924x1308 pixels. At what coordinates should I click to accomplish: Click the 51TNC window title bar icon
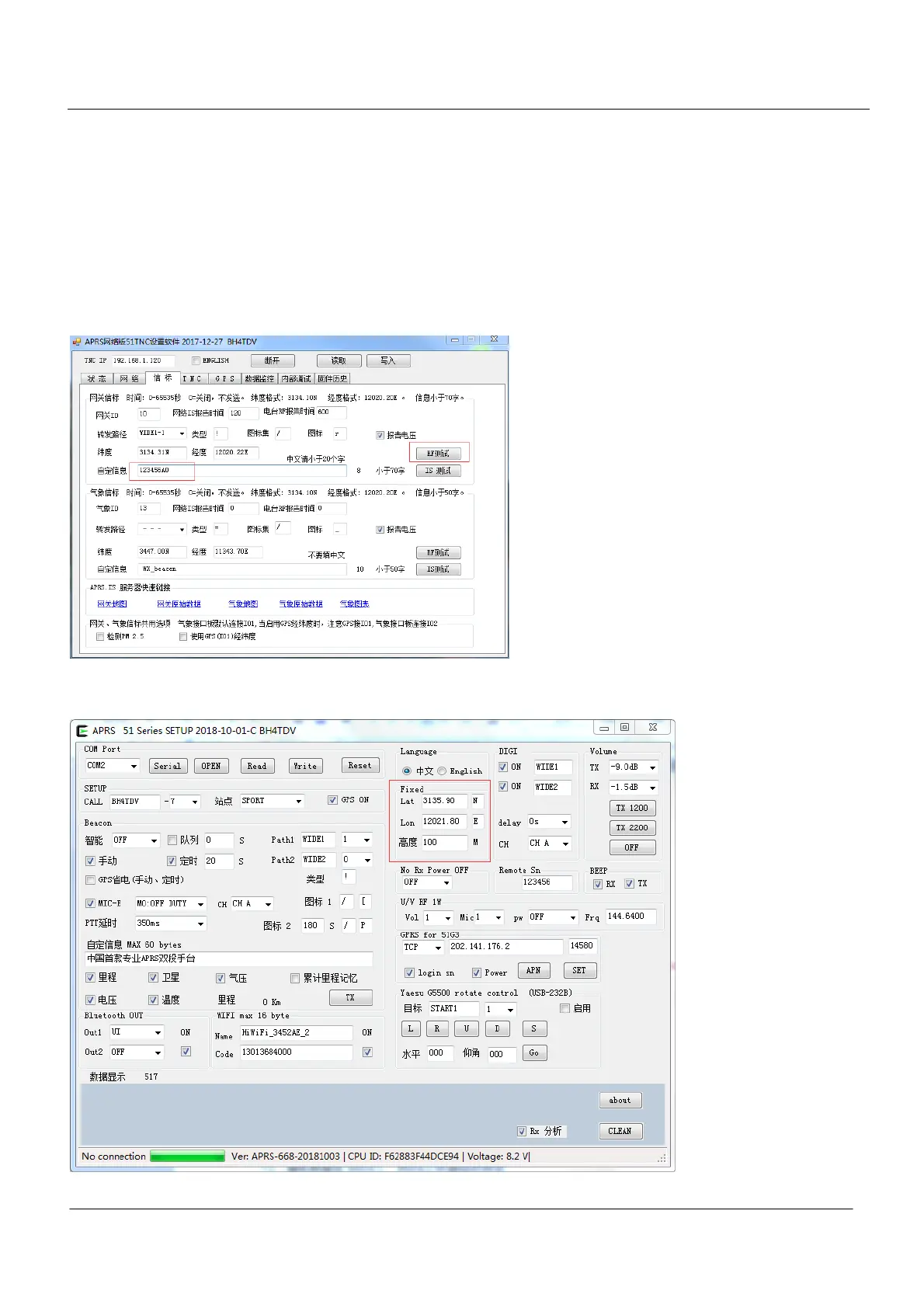pyautogui.click(x=77, y=342)
